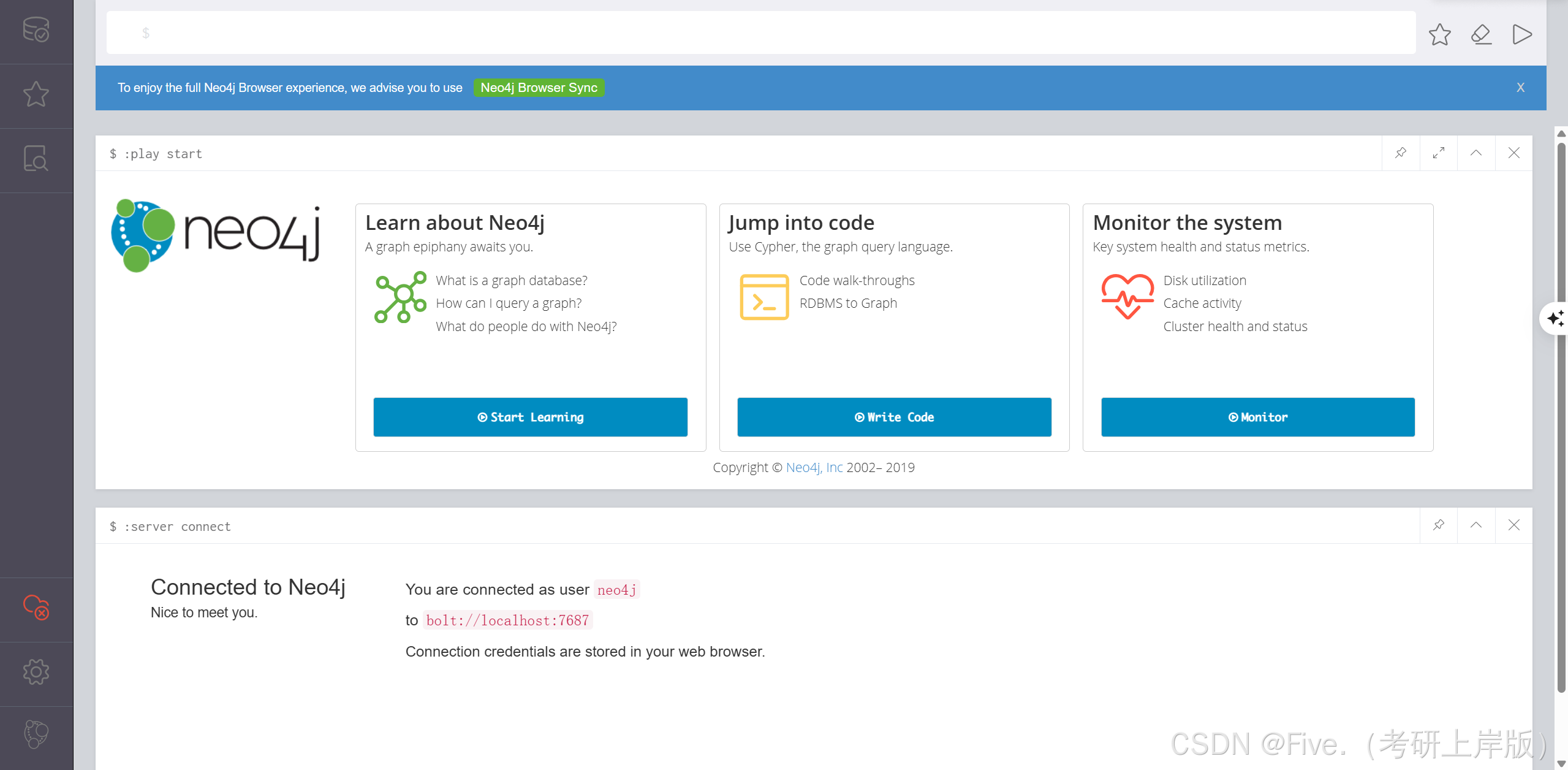This screenshot has width=1568, height=770.
Task: Pin the :play start frame
Action: click(1401, 153)
